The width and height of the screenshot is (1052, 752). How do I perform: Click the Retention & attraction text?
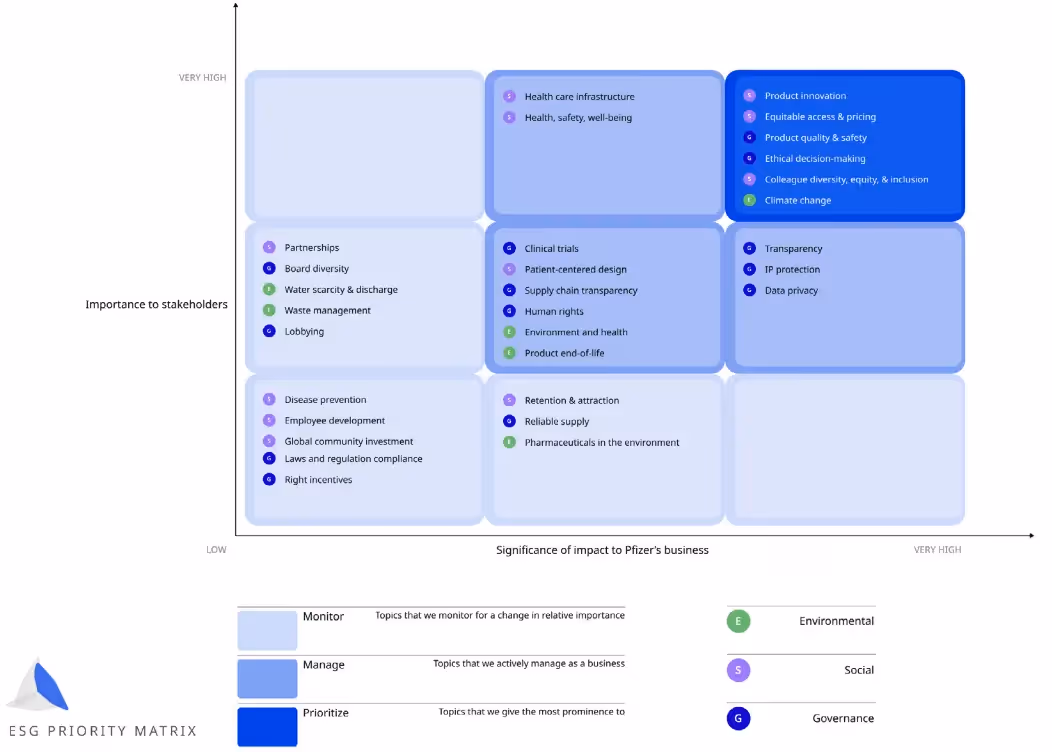tap(572, 400)
